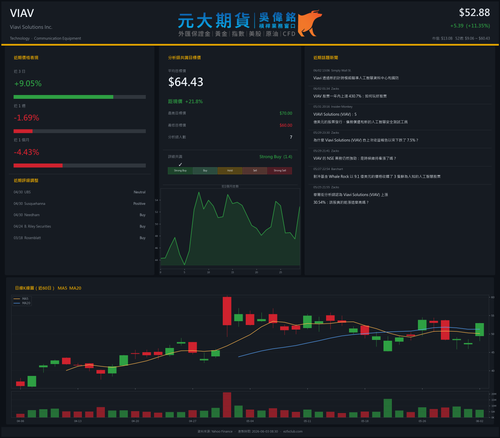This screenshot has height=438, width=500.
Task: Click the analyst count value 7
Action: tap(291, 137)
